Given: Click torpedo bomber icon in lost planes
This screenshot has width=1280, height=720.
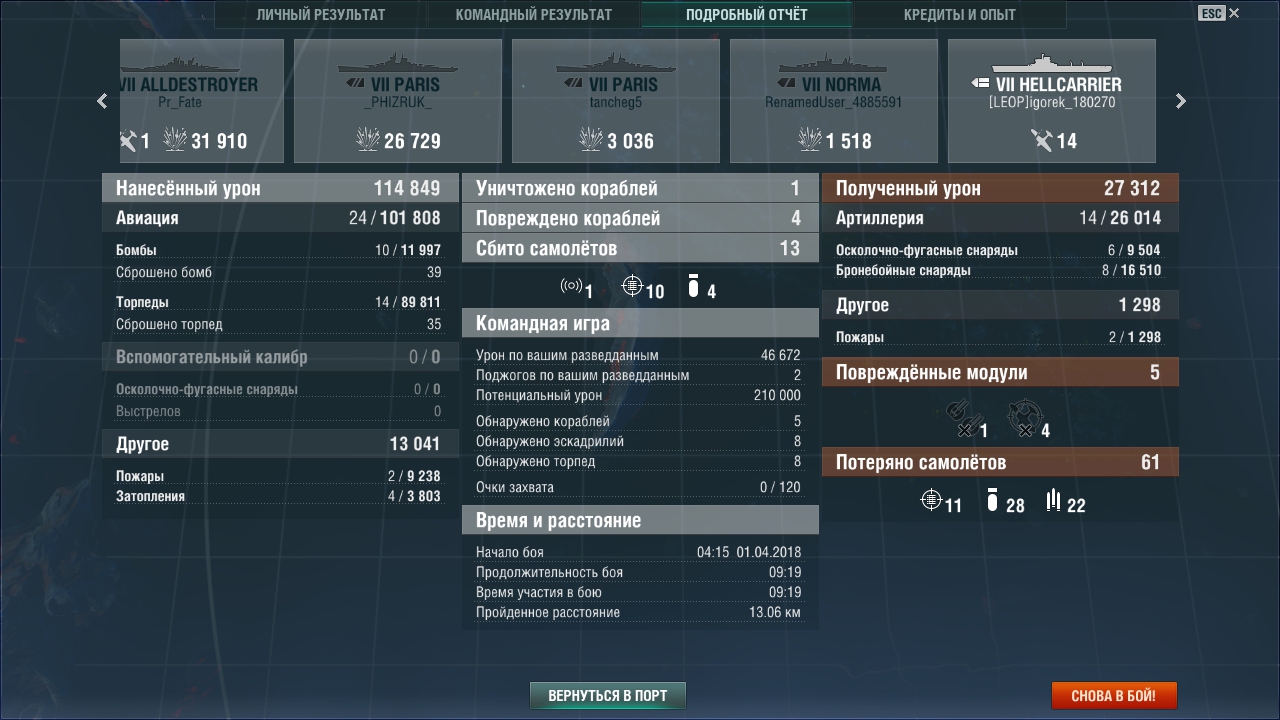Looking at the screenshot, I should [x=1053, y=500].
